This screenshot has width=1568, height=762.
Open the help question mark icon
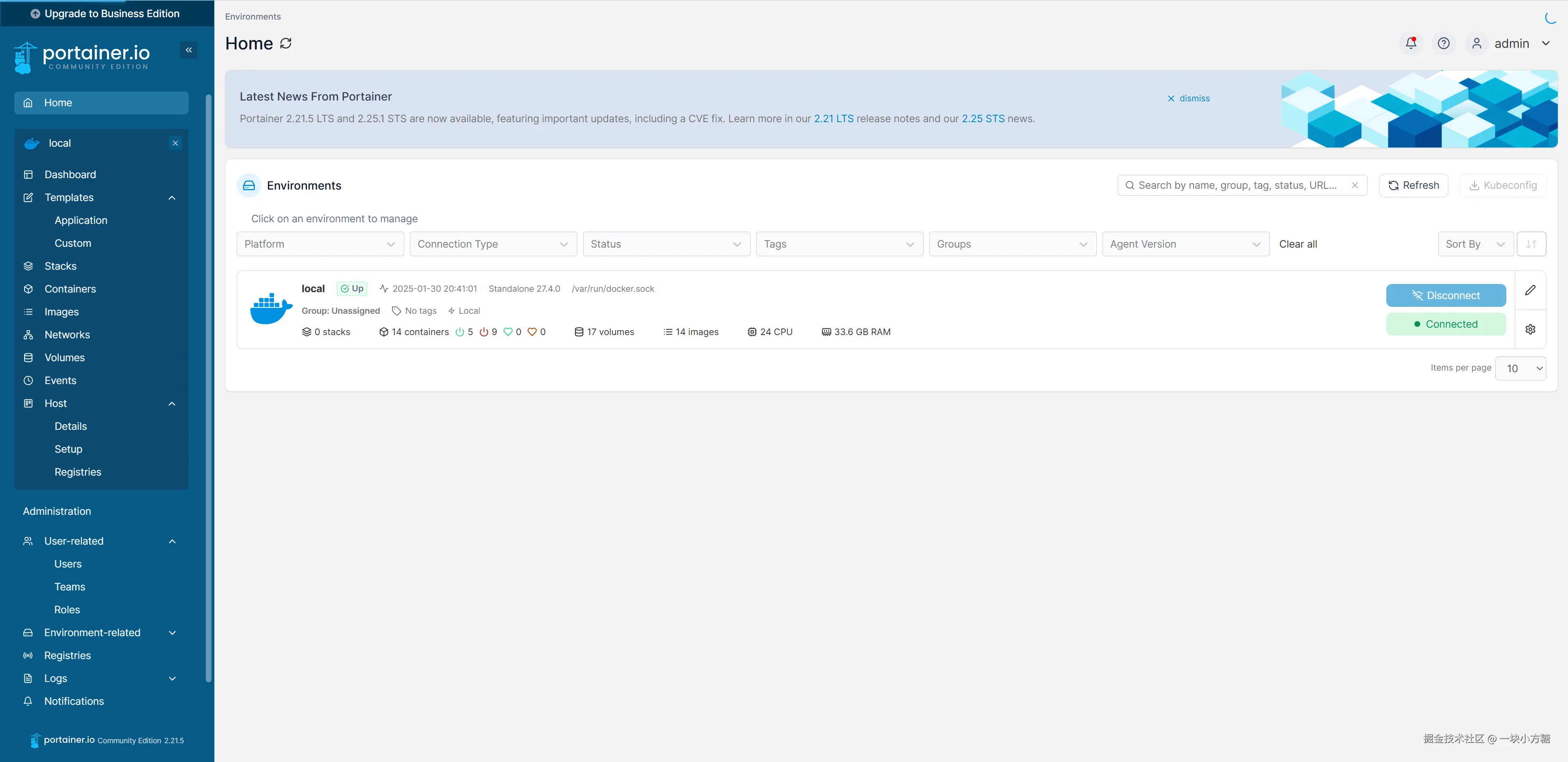pos(1443,43)
